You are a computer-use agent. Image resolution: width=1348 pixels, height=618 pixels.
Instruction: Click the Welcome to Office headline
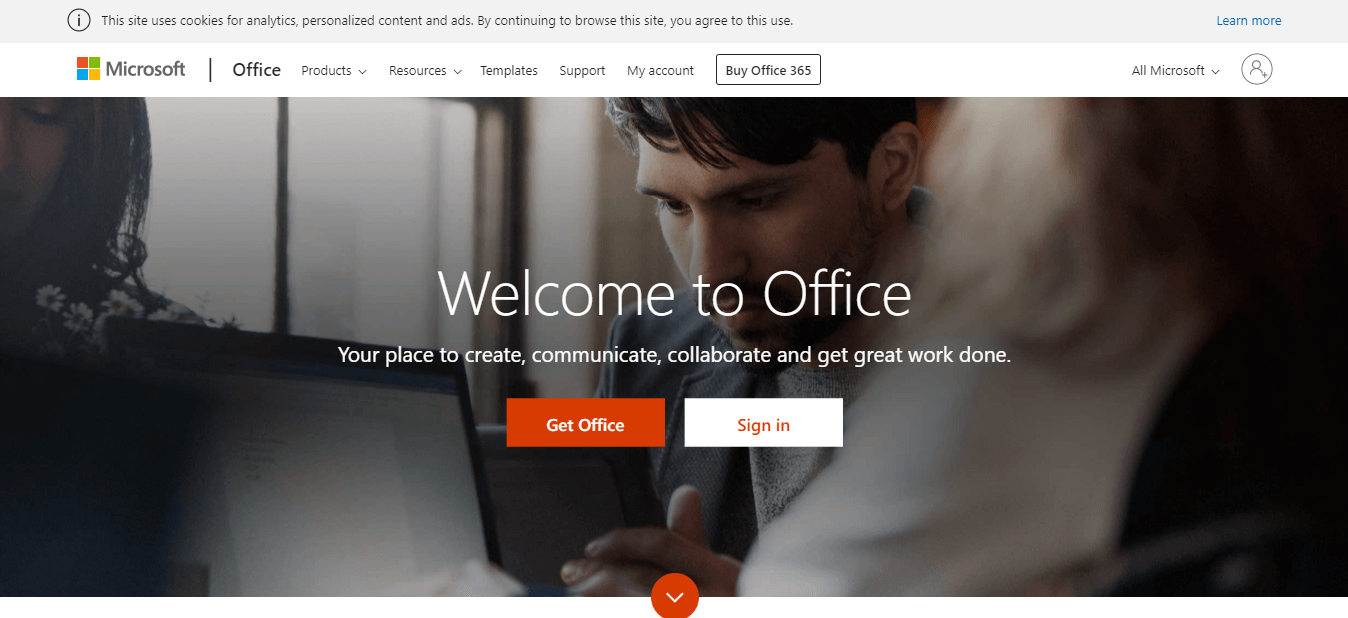click(674, 294)
